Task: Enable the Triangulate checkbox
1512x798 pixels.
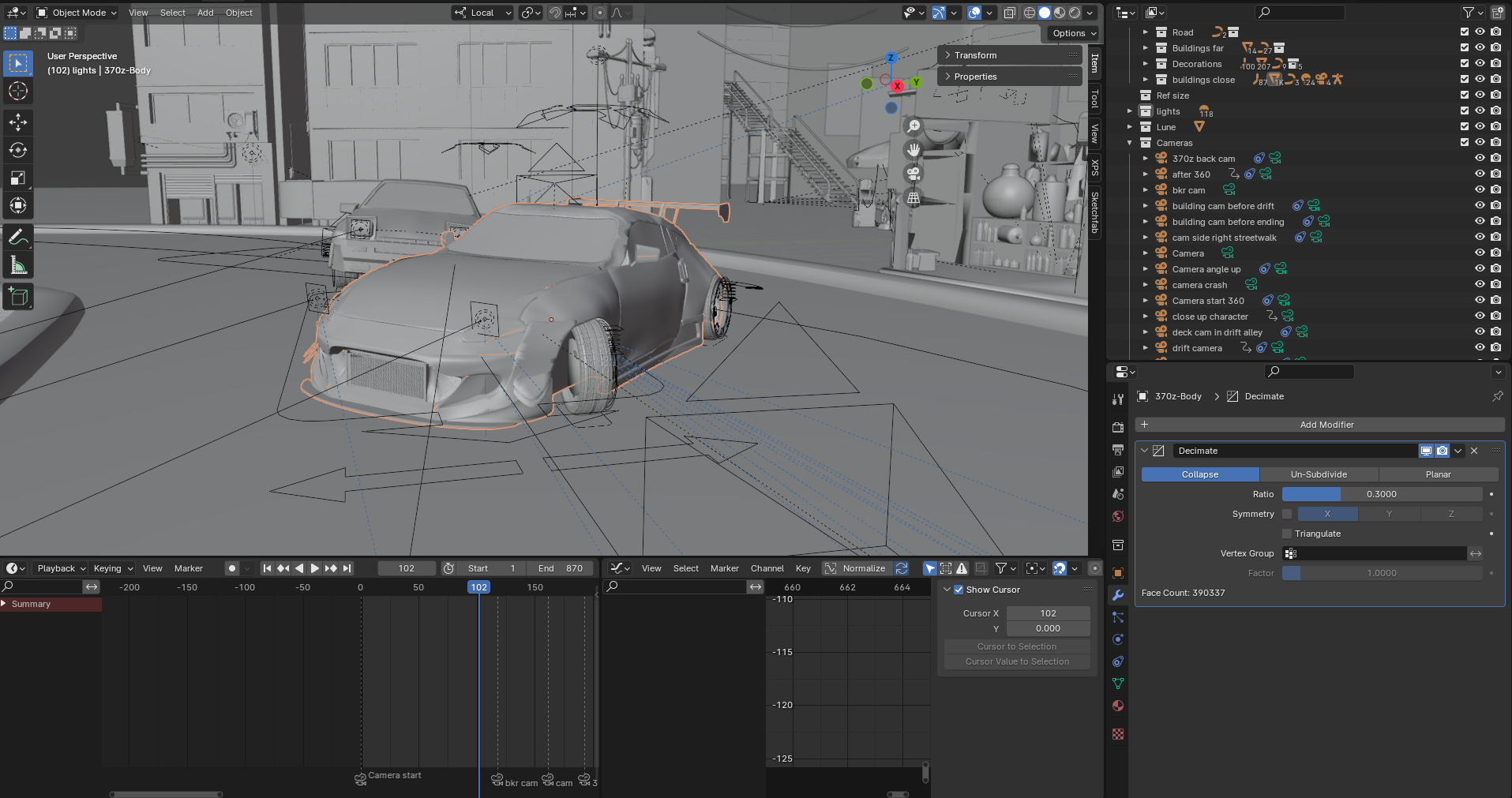Action: click(x=1287, y=534)
